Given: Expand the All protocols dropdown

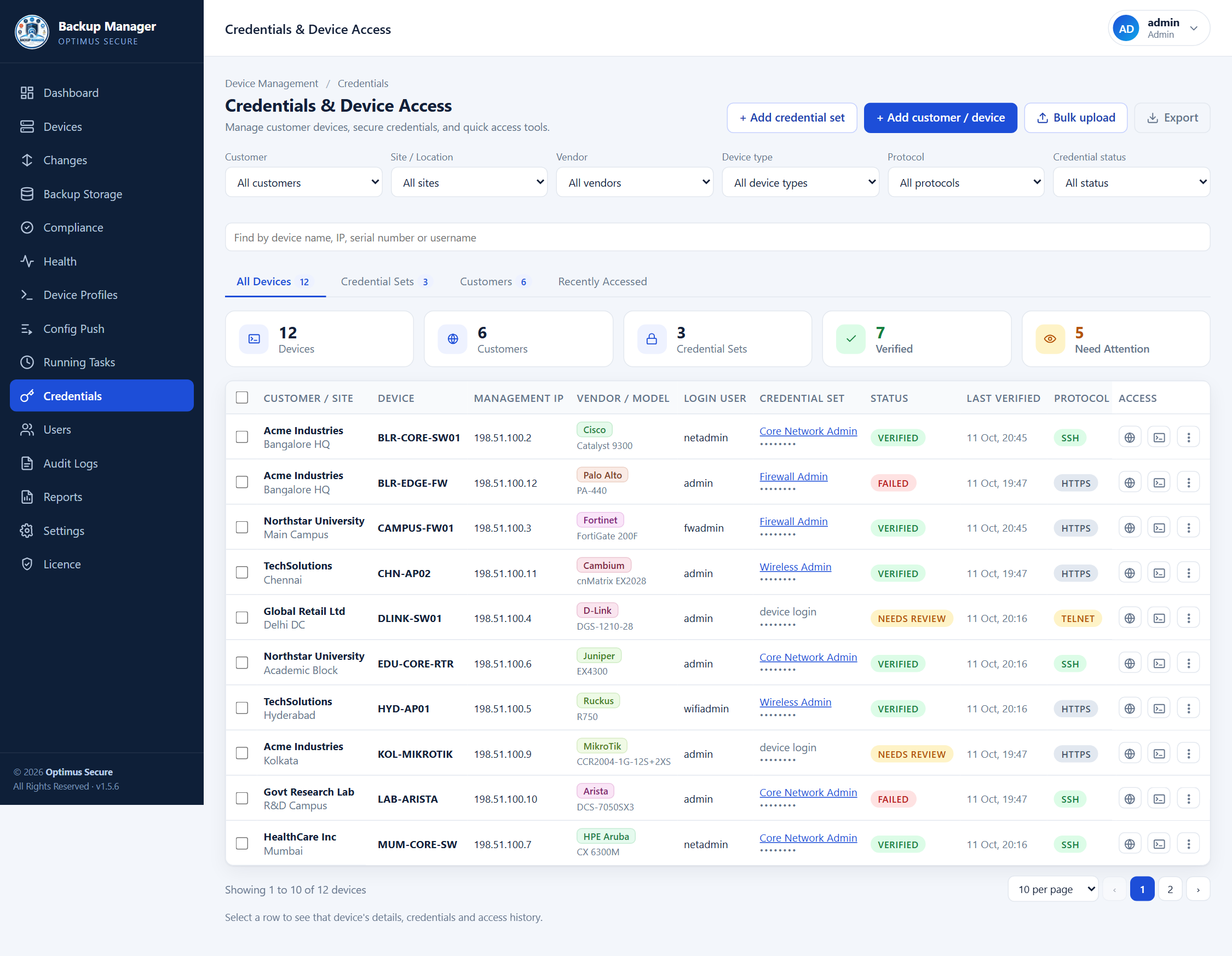Looking at the screenshot, I should point(966,182).
